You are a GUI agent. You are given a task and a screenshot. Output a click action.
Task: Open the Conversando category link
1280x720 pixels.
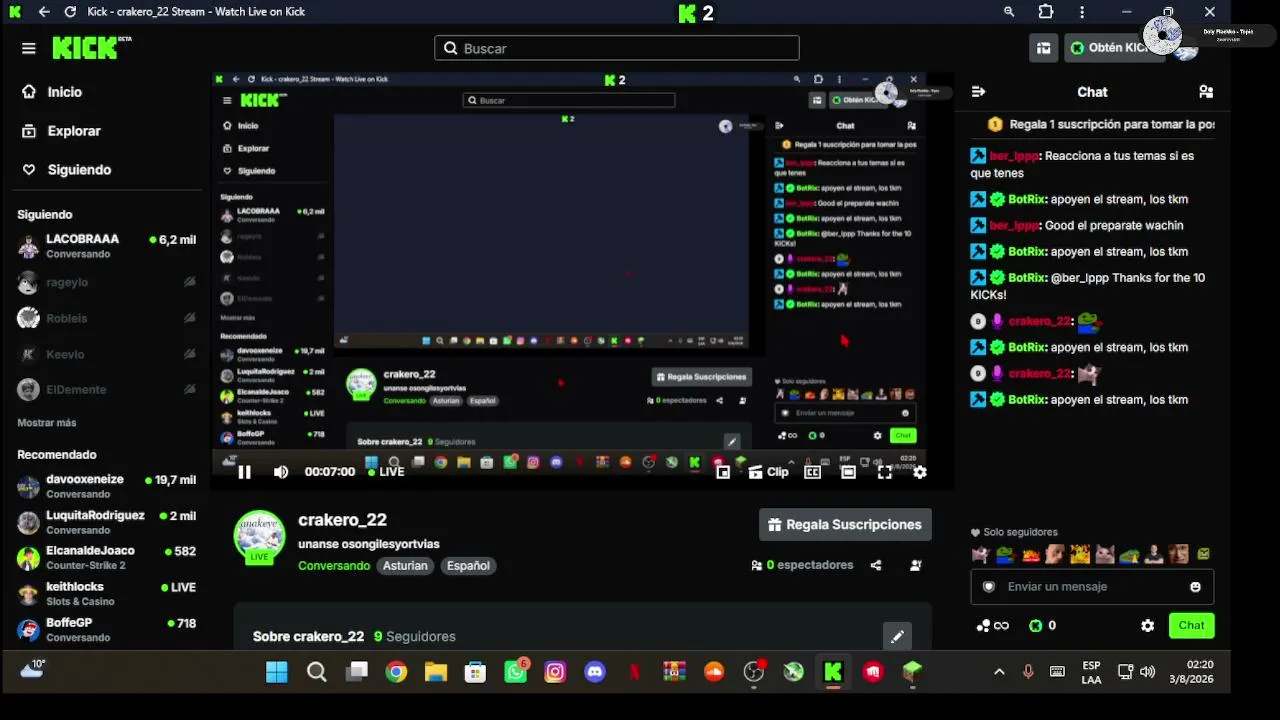[x=334, y=566]
